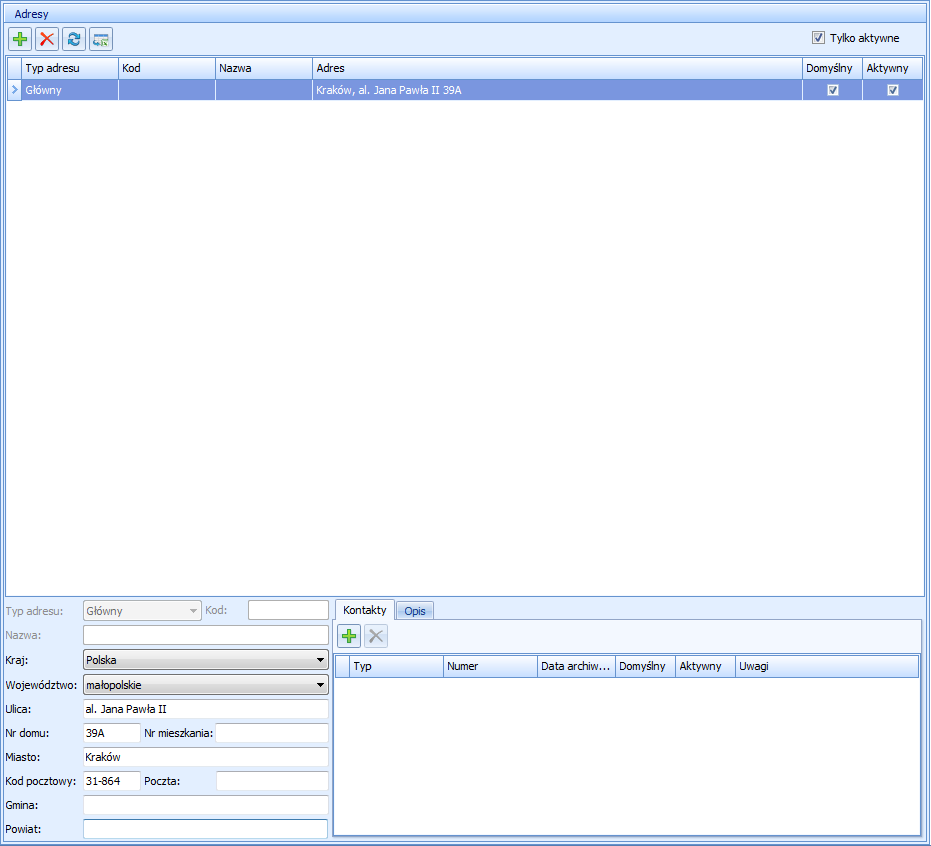Click Nr domu field containing 39A

[x=112, y=733]
